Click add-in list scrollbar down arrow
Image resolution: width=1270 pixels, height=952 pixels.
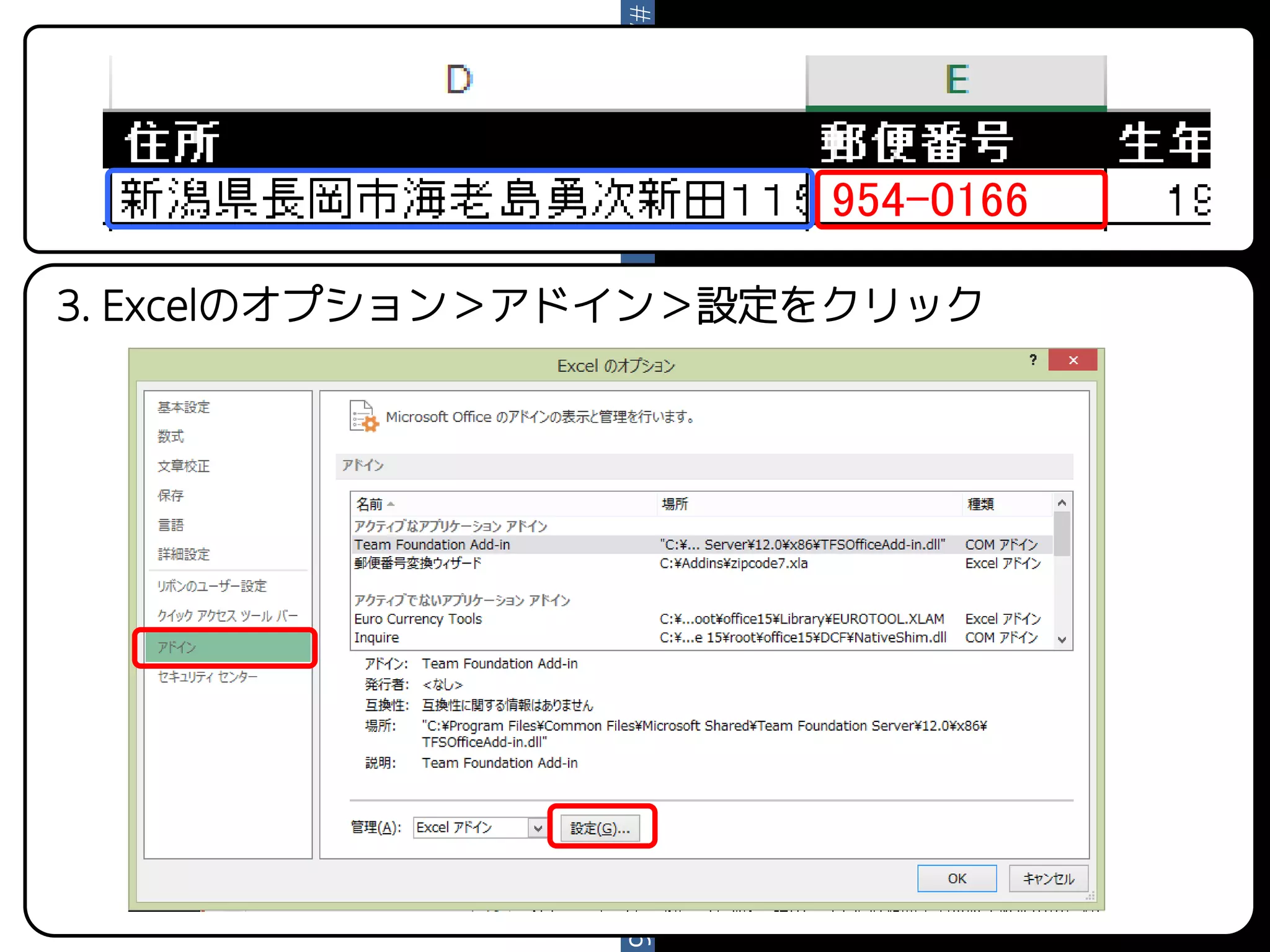(x=1062, y=640)
